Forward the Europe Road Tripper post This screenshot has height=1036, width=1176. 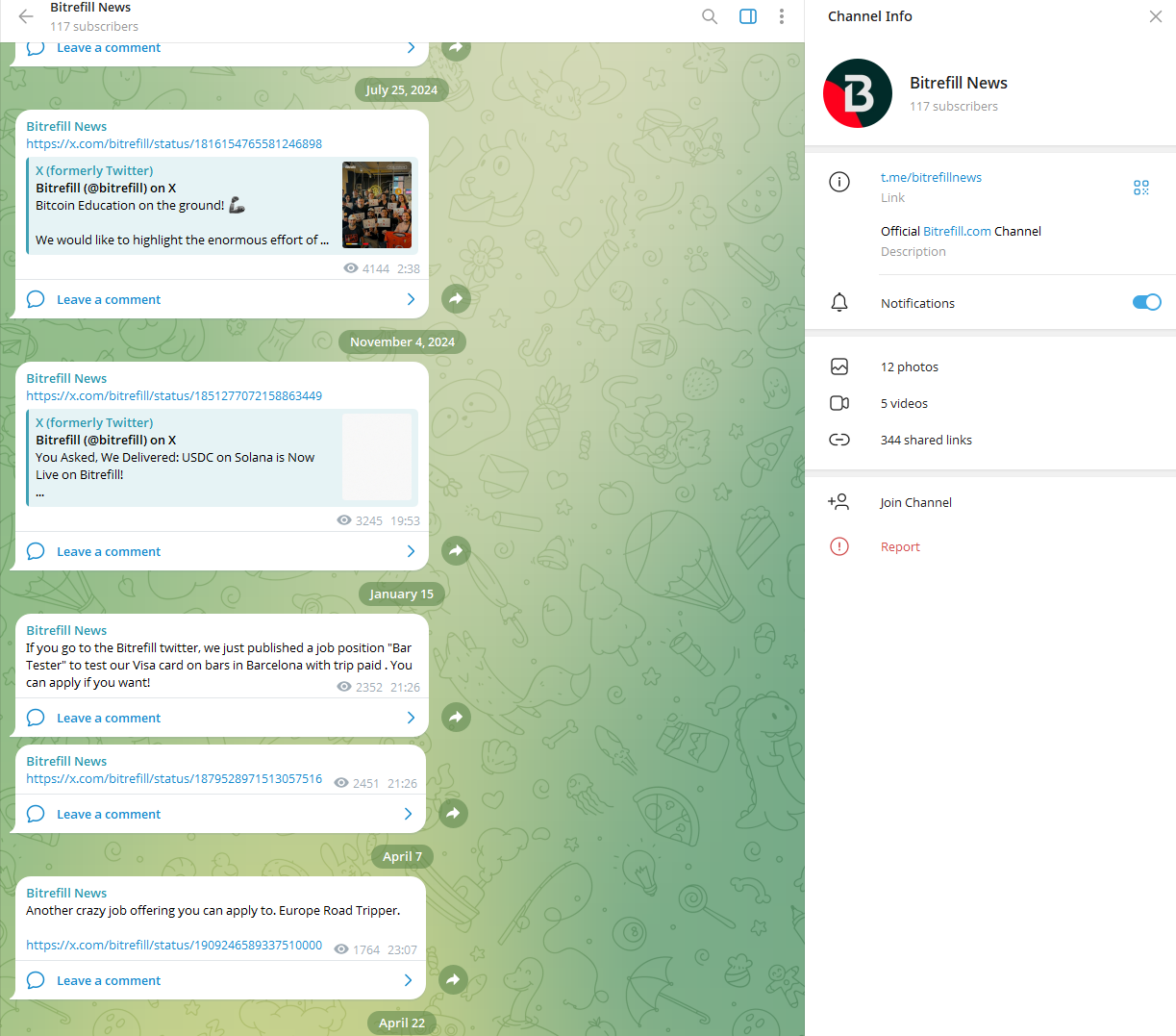pyautogui.click(x=453, y=979)
